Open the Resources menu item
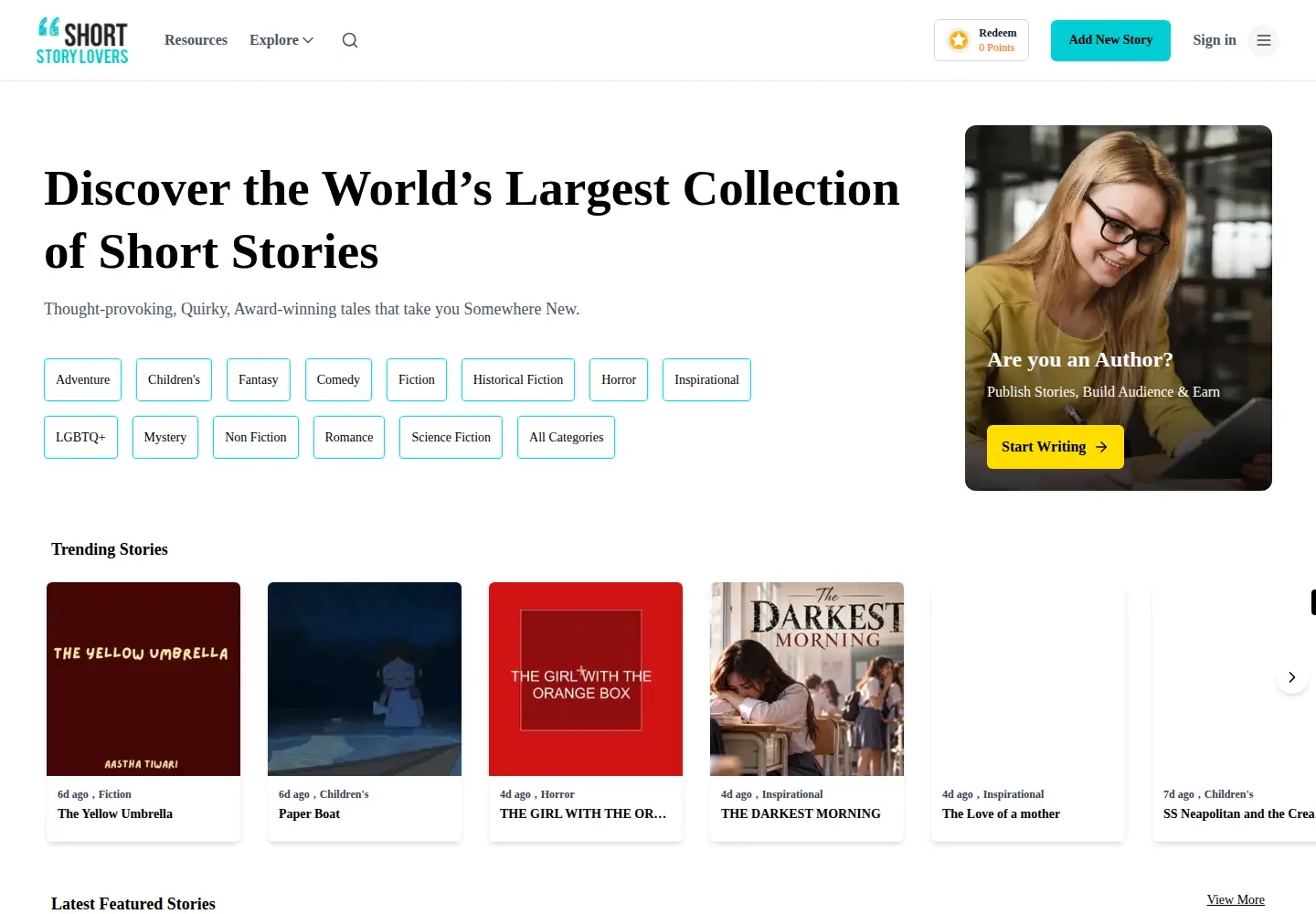The image size is (1316, 914). coord(196,40)
